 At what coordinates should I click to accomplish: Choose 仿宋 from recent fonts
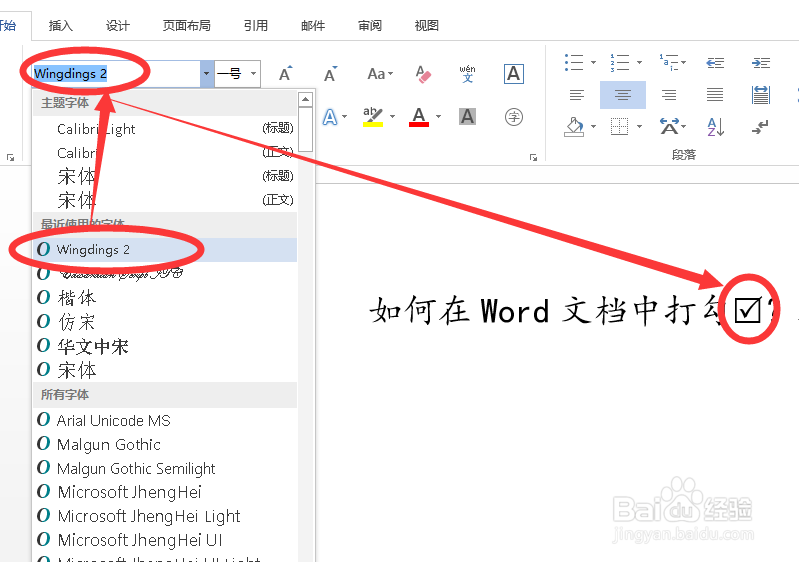[165, 322]
